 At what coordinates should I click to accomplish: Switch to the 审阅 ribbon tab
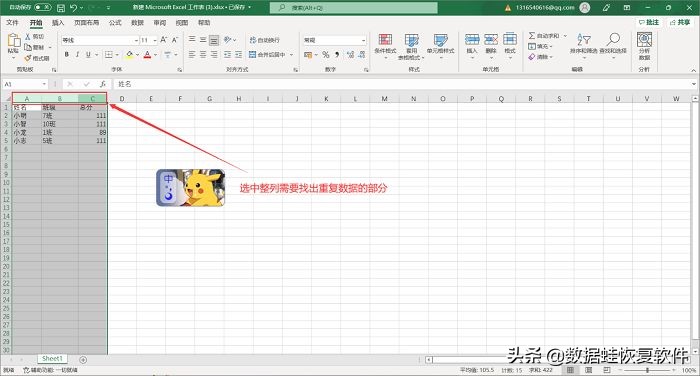pos(159,22)
